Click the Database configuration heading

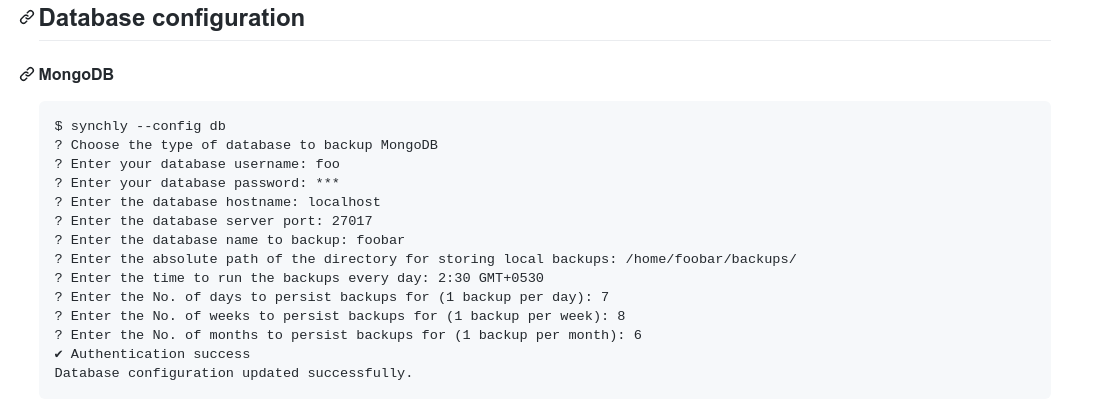[171, 18]
